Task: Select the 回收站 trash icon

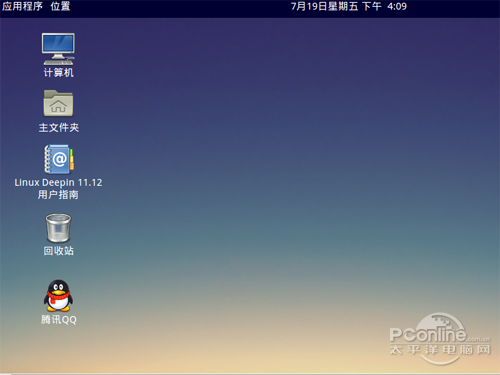Action: point(58,228)
